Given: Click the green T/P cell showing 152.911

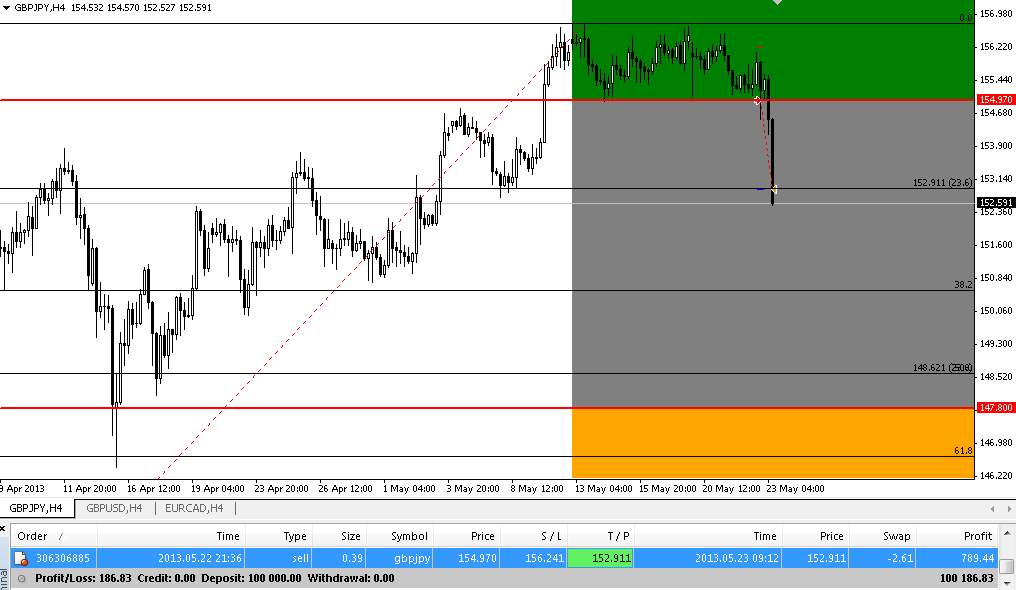Looking at the screenshot, I should tap(601, 558).
